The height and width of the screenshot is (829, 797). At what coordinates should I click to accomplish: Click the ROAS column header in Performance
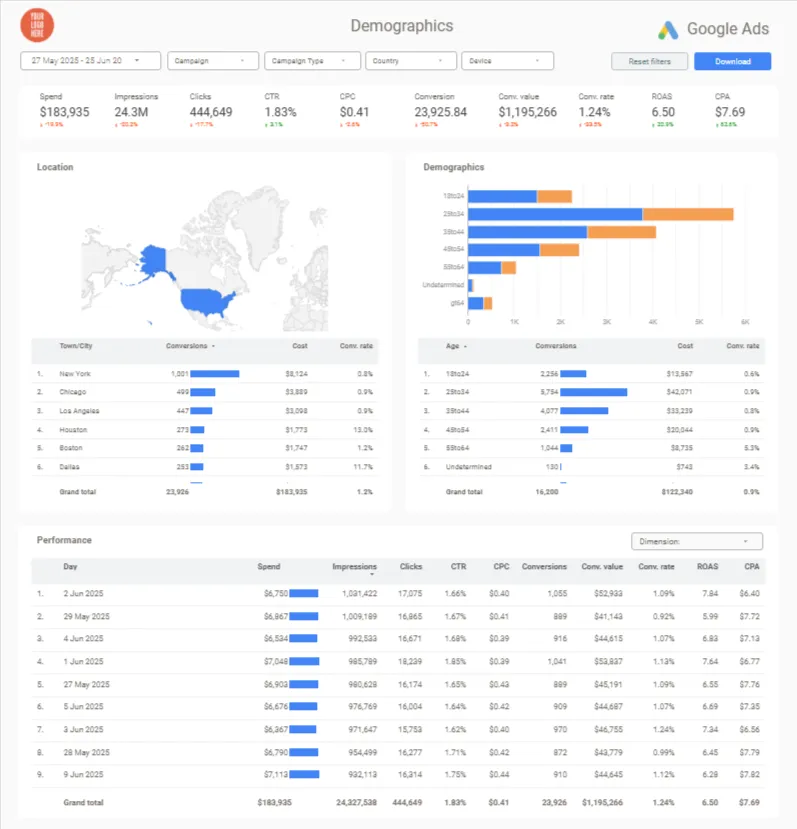pos(708,567)
